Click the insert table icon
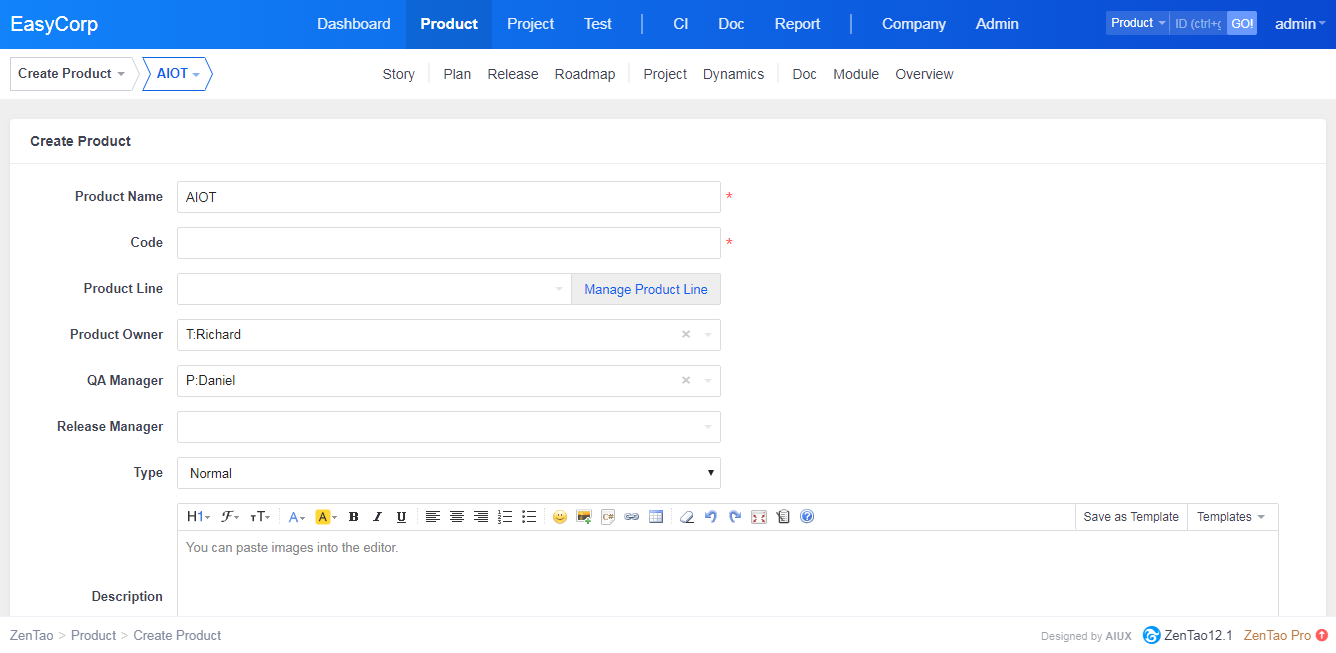The width and height of the screenshot is (1336, 653). coord(656,517)
